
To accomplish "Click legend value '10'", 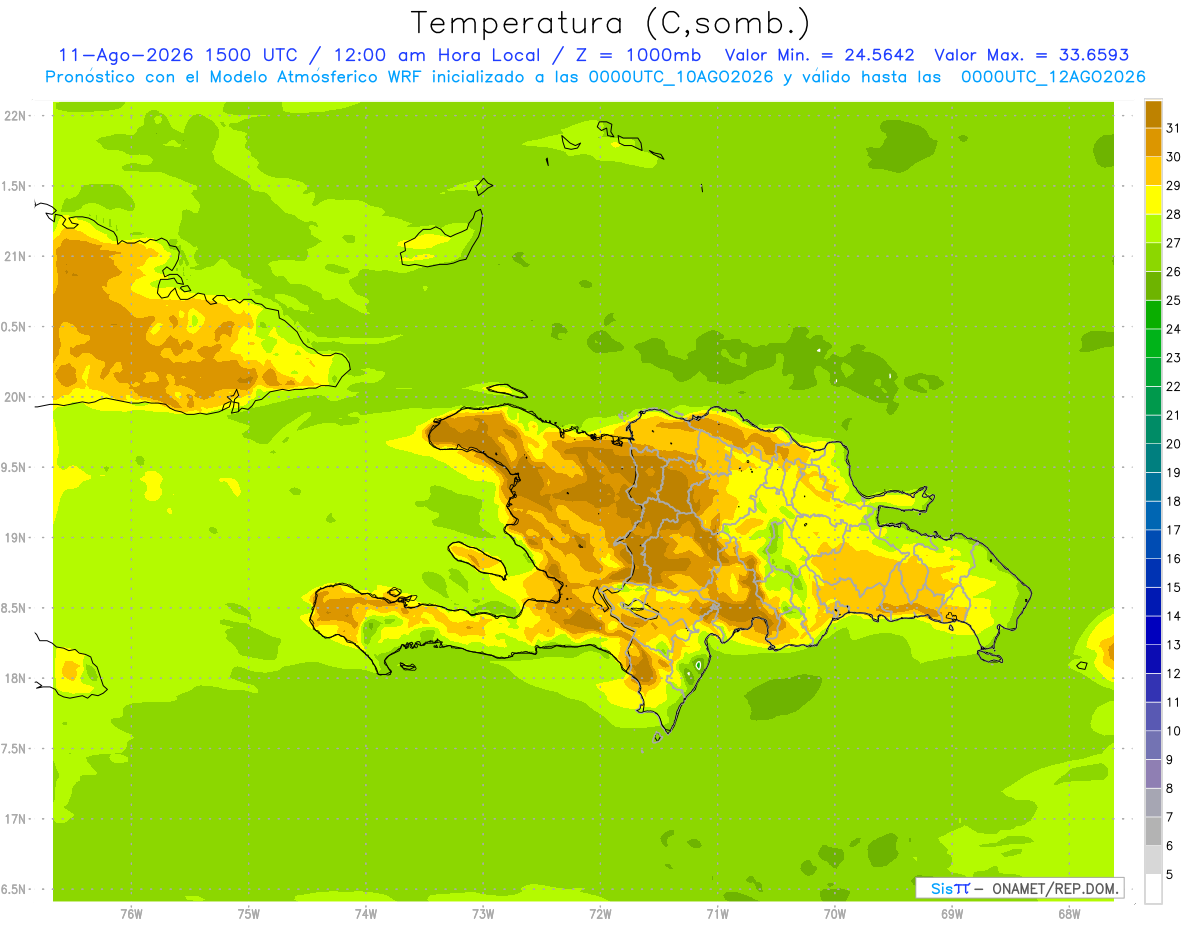I will (x=1173, y=731).
